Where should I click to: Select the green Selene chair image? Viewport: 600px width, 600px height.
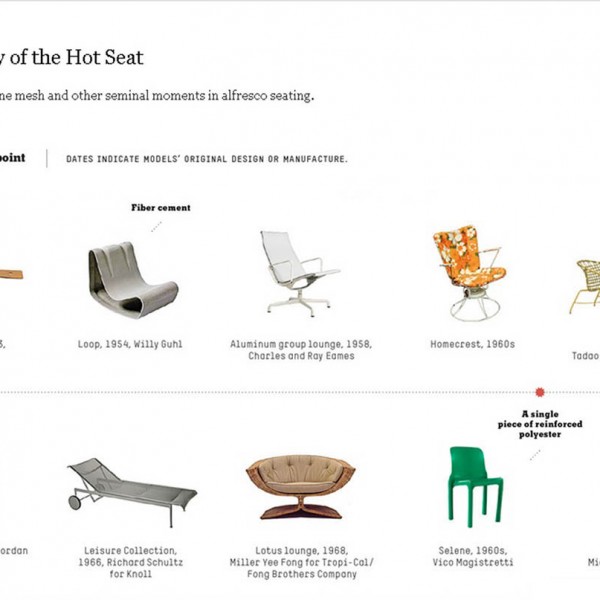[x=474, y=485]
